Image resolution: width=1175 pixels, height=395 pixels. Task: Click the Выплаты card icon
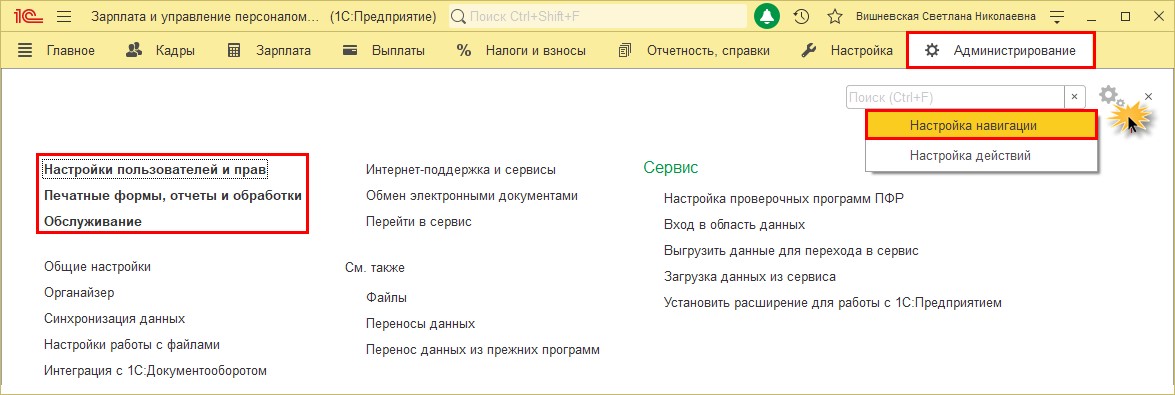(x=349, y=51)
